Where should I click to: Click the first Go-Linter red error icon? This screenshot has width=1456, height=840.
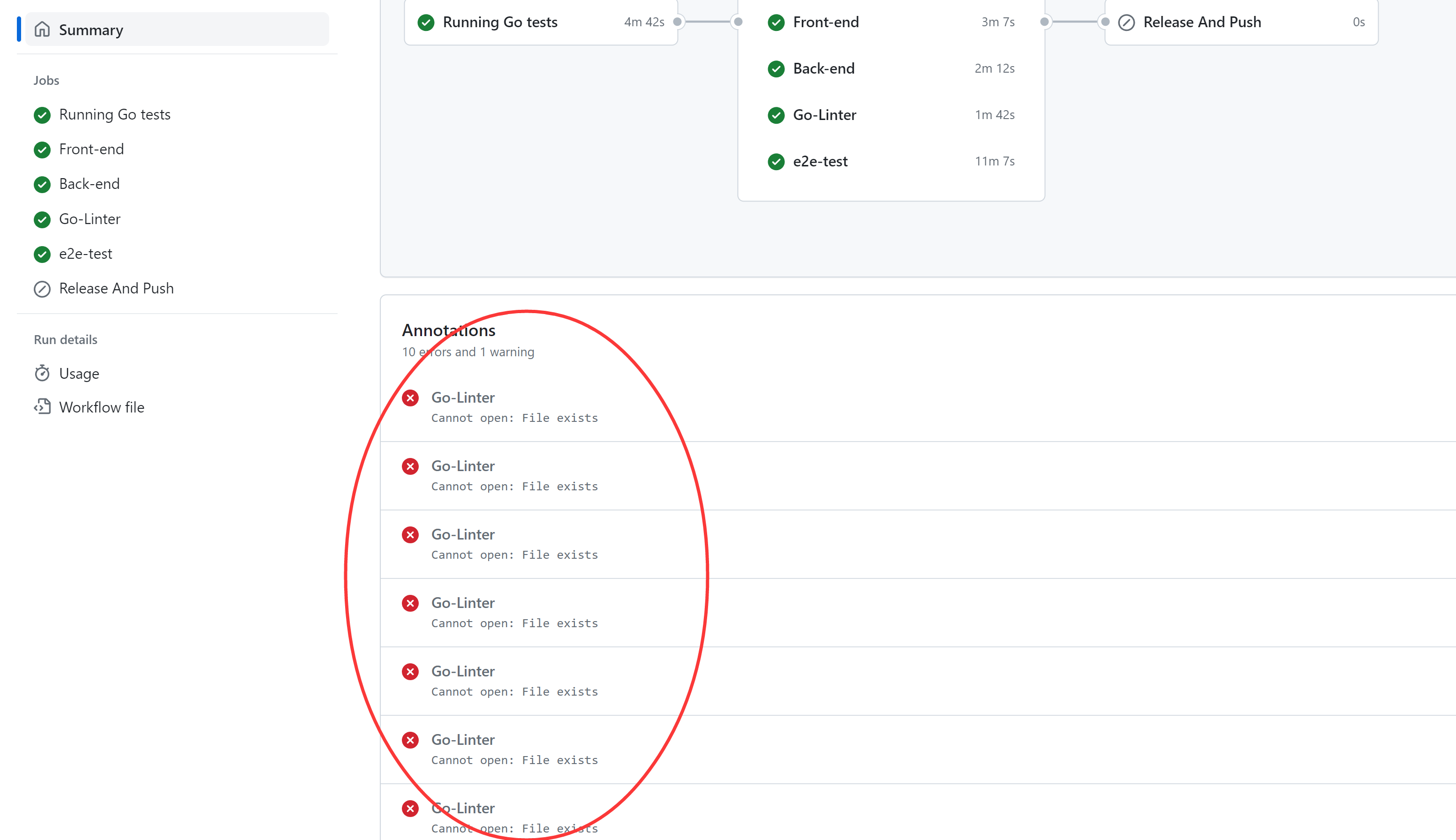click(410, 397)
